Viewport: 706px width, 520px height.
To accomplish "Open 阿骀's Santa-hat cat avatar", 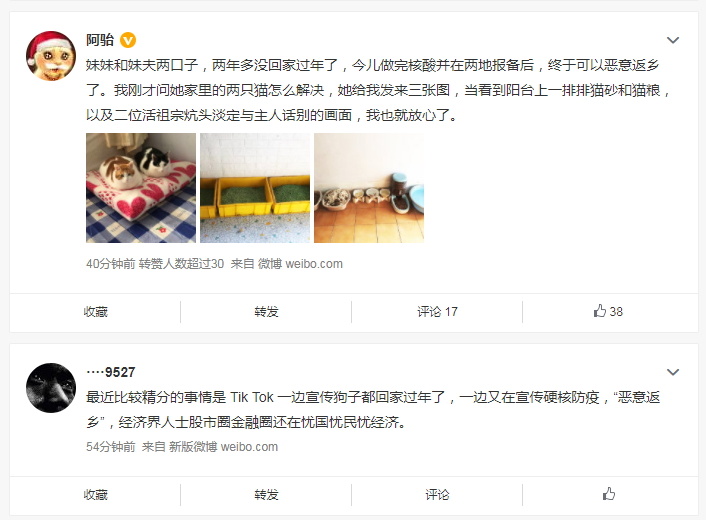I will 51,56.
